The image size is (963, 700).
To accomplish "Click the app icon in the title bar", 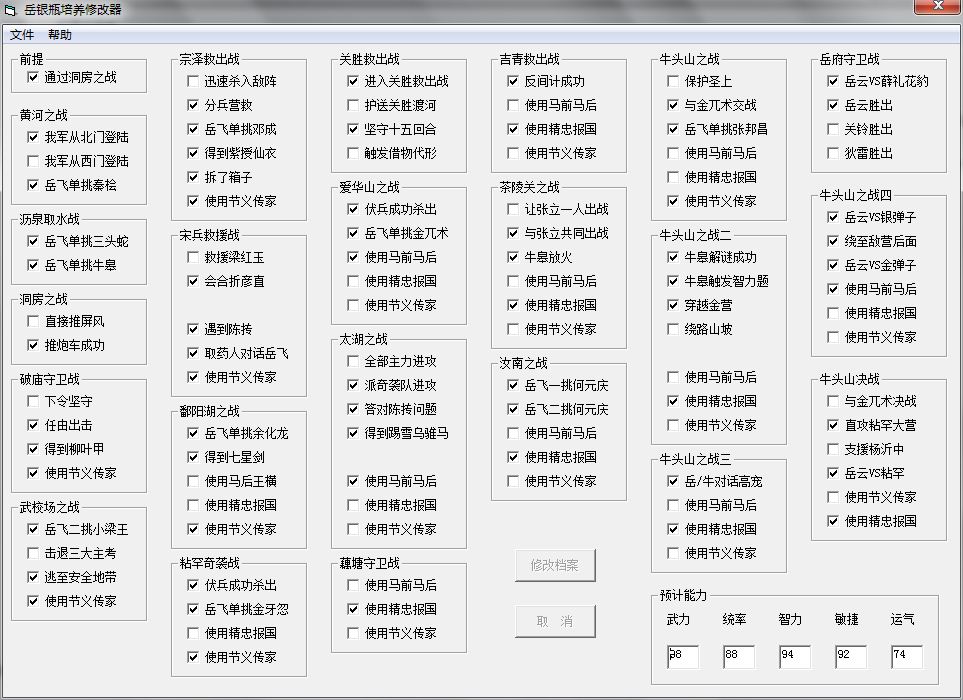I will coord(10,9).
